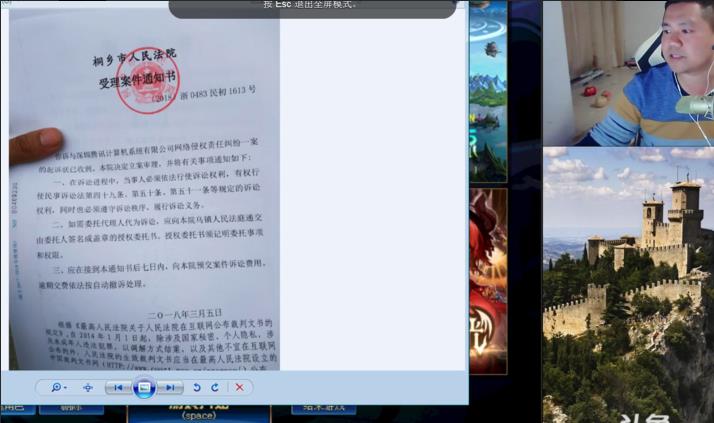714x423 pixels.
Task: Rotate the photo counterclockwise
Action: point(197,387)
